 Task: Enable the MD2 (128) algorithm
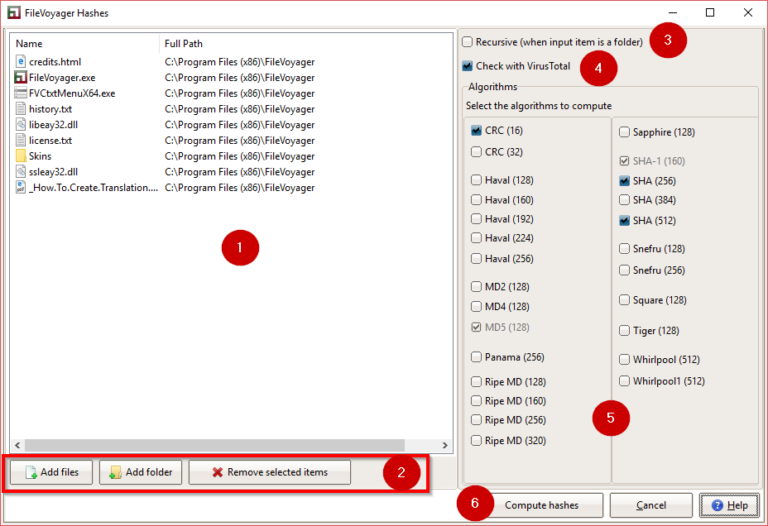[476, 287]
